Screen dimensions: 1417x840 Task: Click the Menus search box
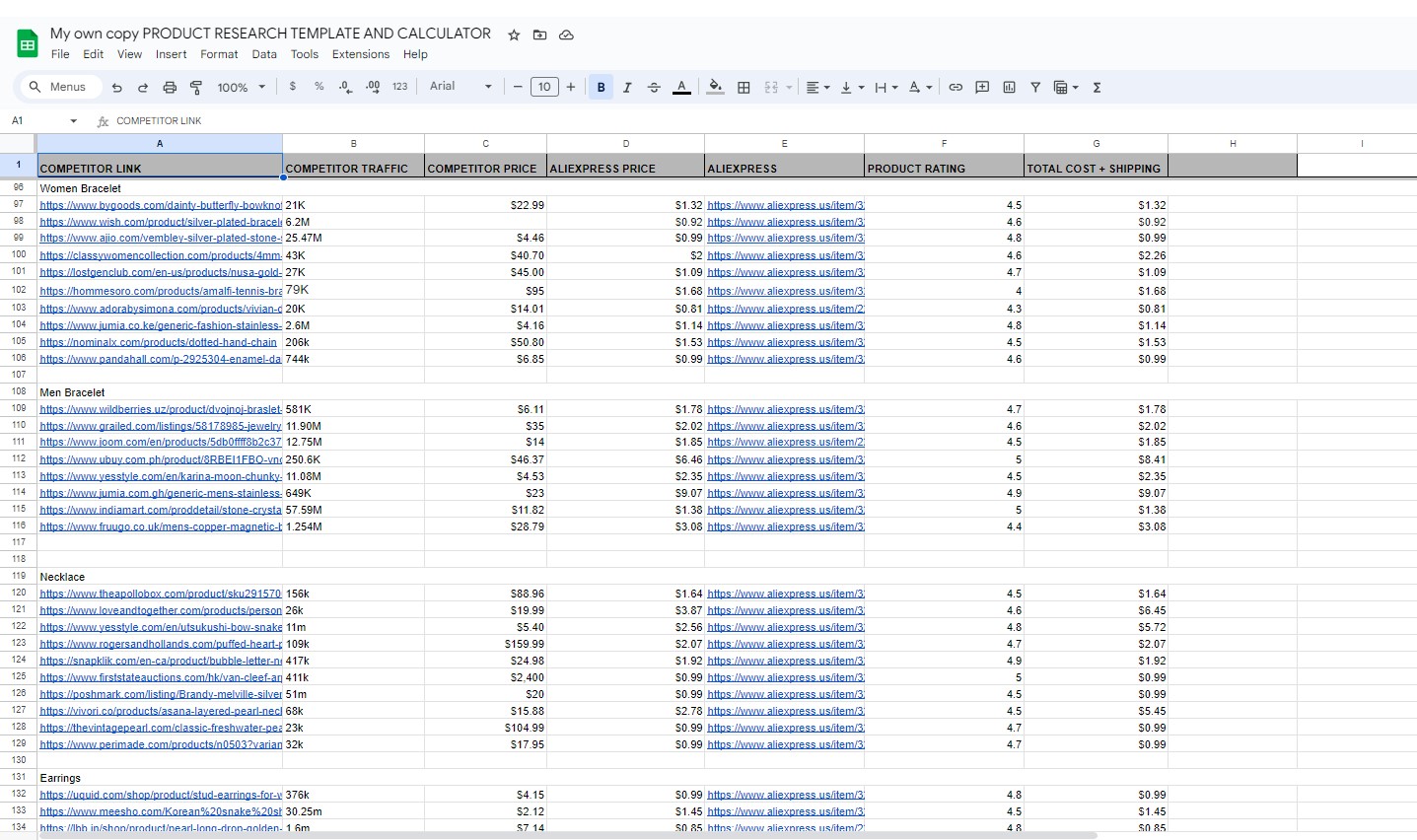tap(59, 87)
